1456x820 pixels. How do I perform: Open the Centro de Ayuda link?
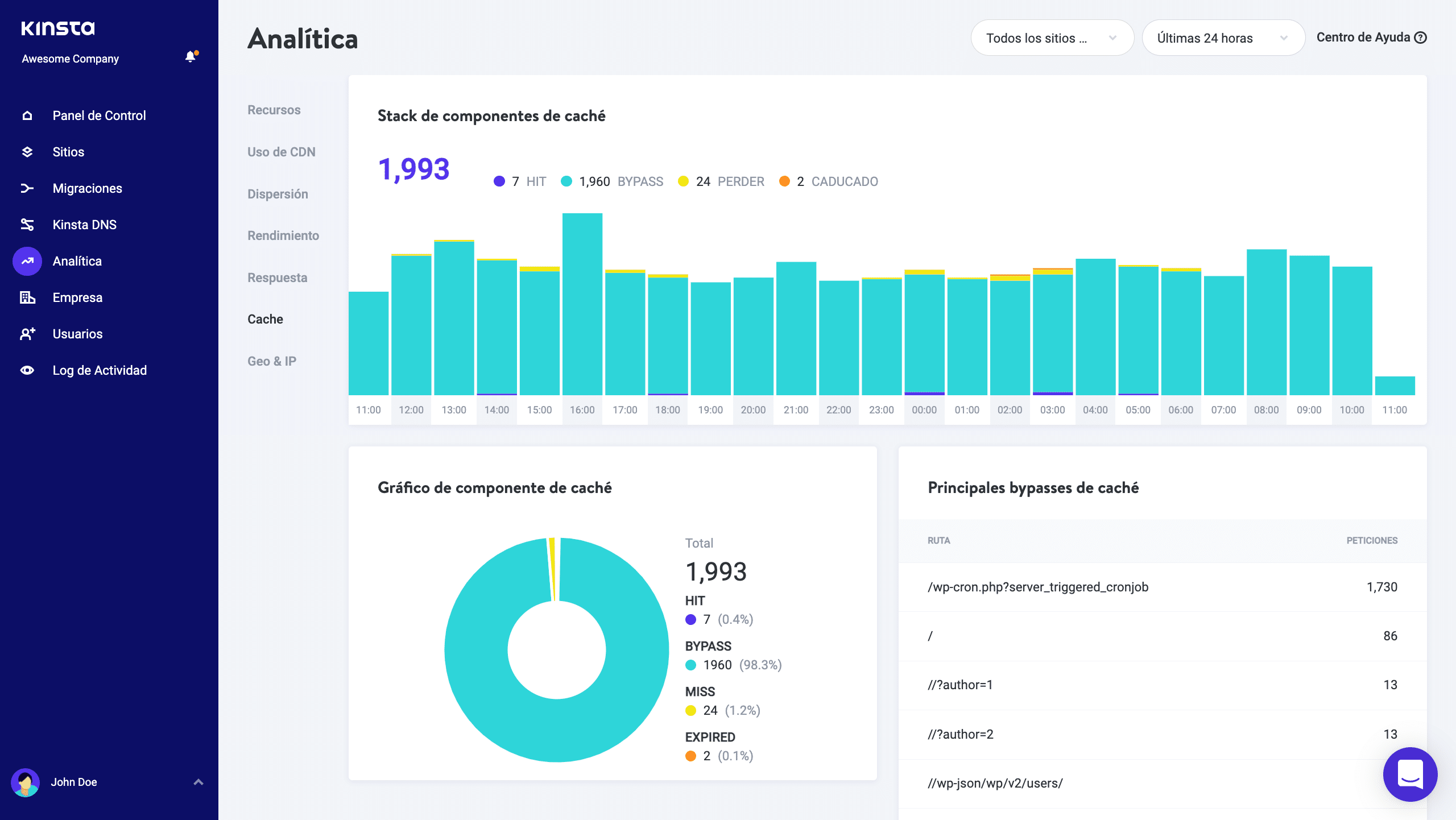[1371, 38]
